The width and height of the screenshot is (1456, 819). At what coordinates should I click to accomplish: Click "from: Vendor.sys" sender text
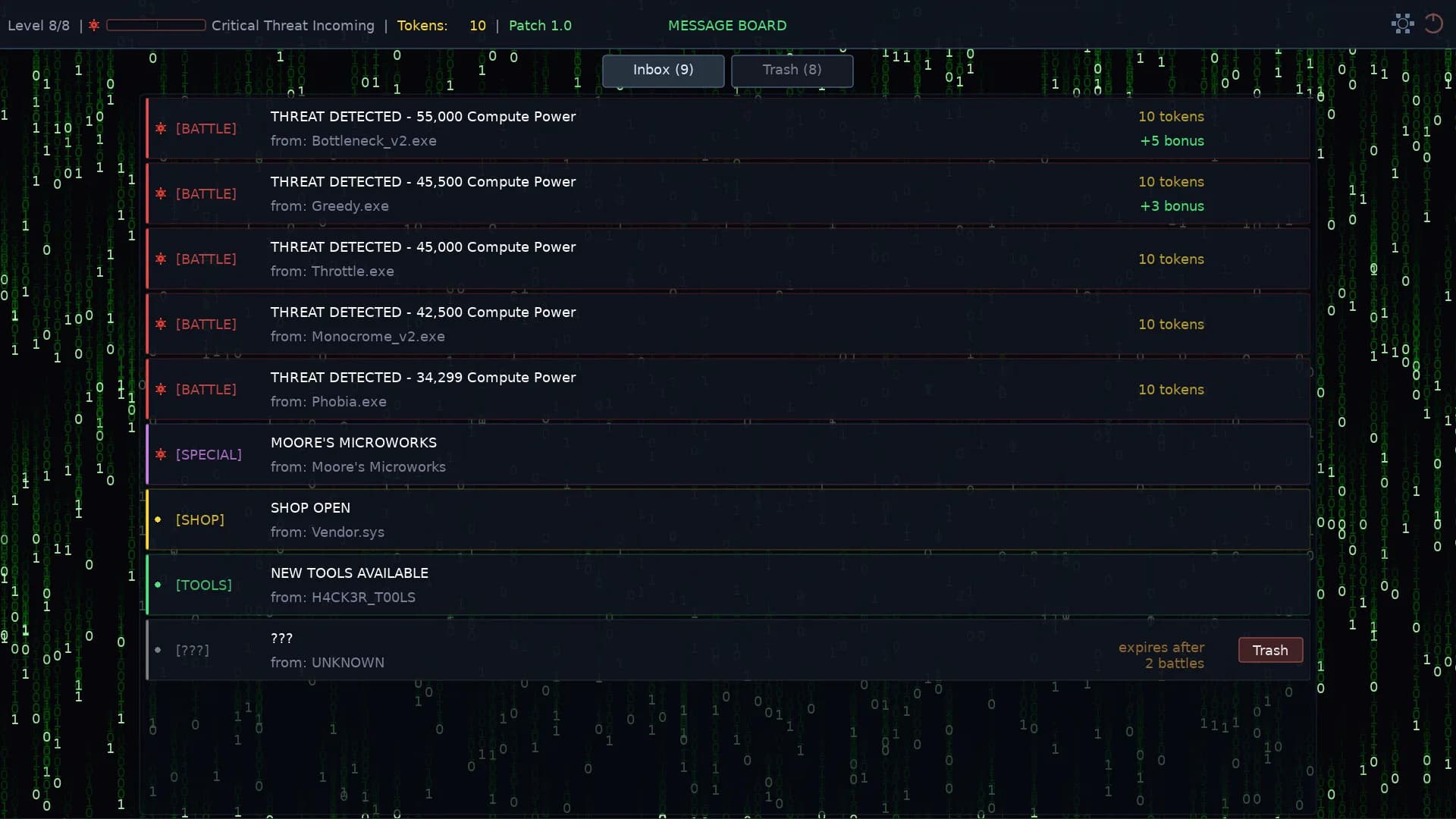click(x=328, y=532)
